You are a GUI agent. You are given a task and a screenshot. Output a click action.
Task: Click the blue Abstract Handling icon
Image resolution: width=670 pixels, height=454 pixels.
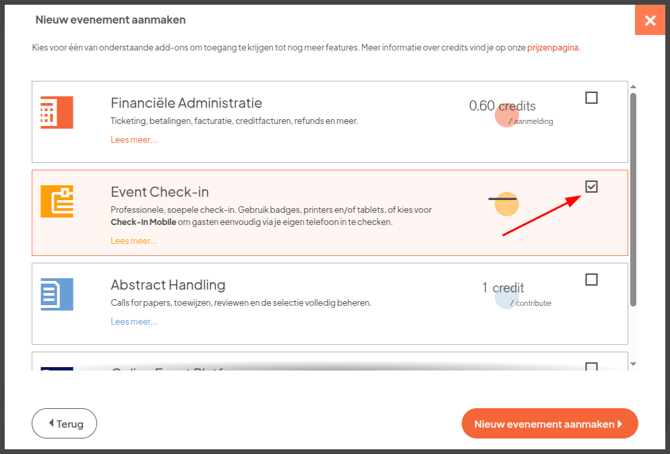point(56,294)
